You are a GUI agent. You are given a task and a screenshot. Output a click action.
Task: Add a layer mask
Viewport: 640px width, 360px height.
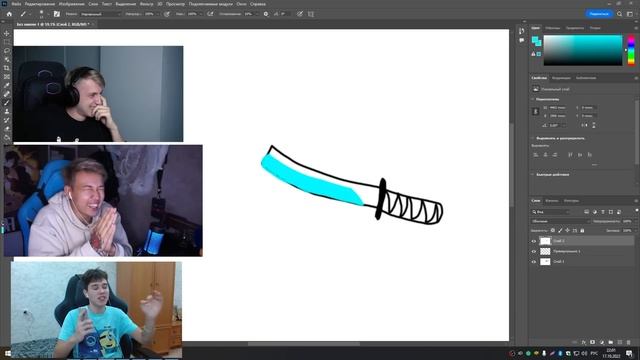point(593,342)
